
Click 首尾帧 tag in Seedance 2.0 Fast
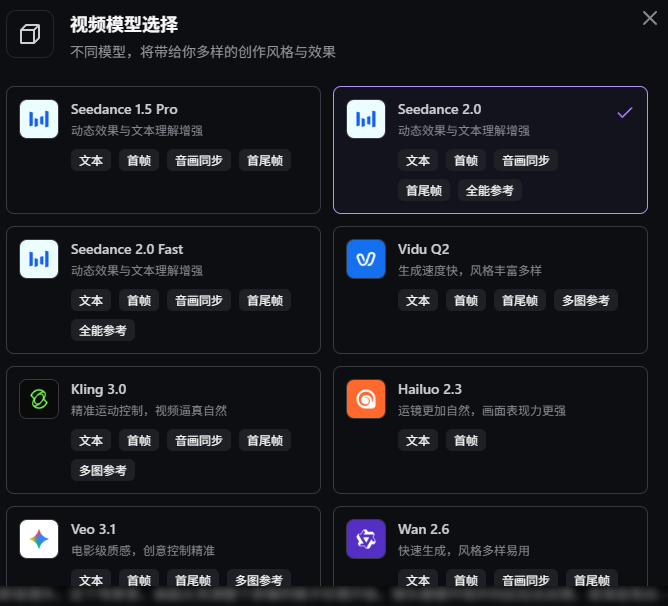(x=265, y=300)
